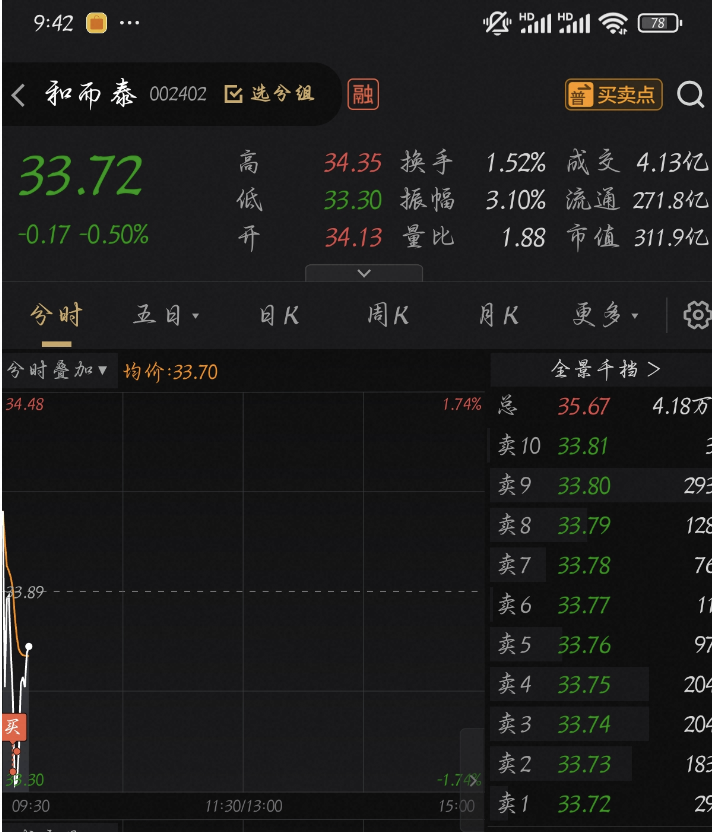This screenshot has height=832, width=712.
Task: Tap the turnover rate 1.52%
Action: [x=516, y=163]
